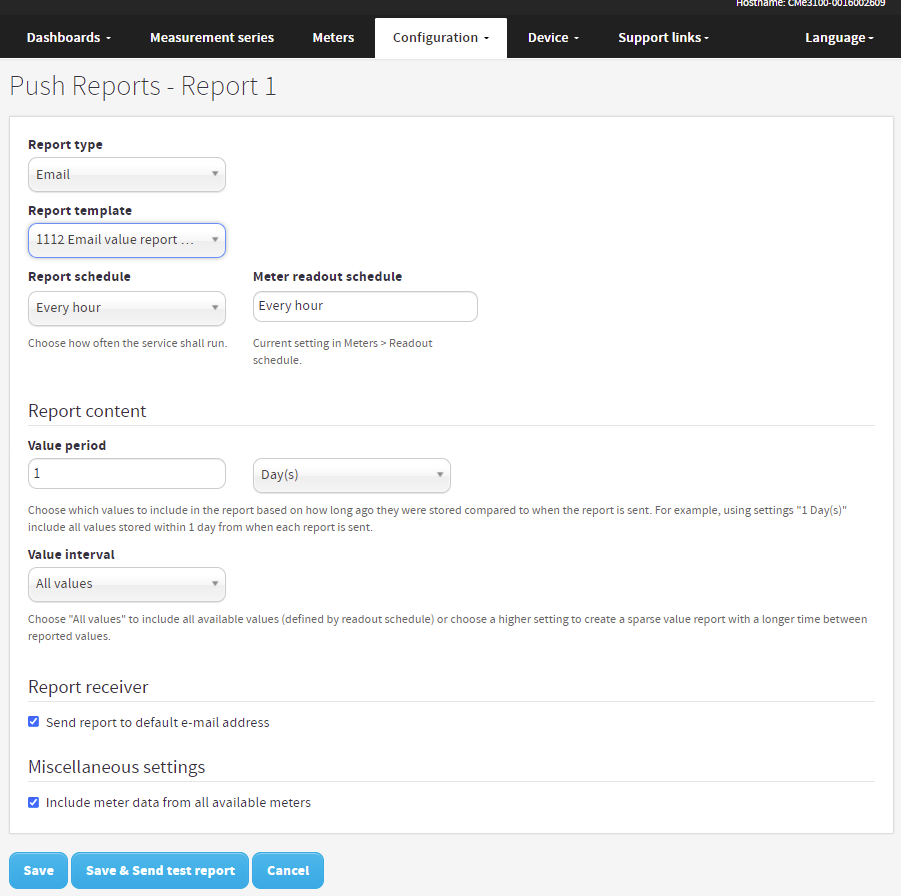Screen dimensions: 901x896
Task: Open the Report type dropdown
Action: 126,174
